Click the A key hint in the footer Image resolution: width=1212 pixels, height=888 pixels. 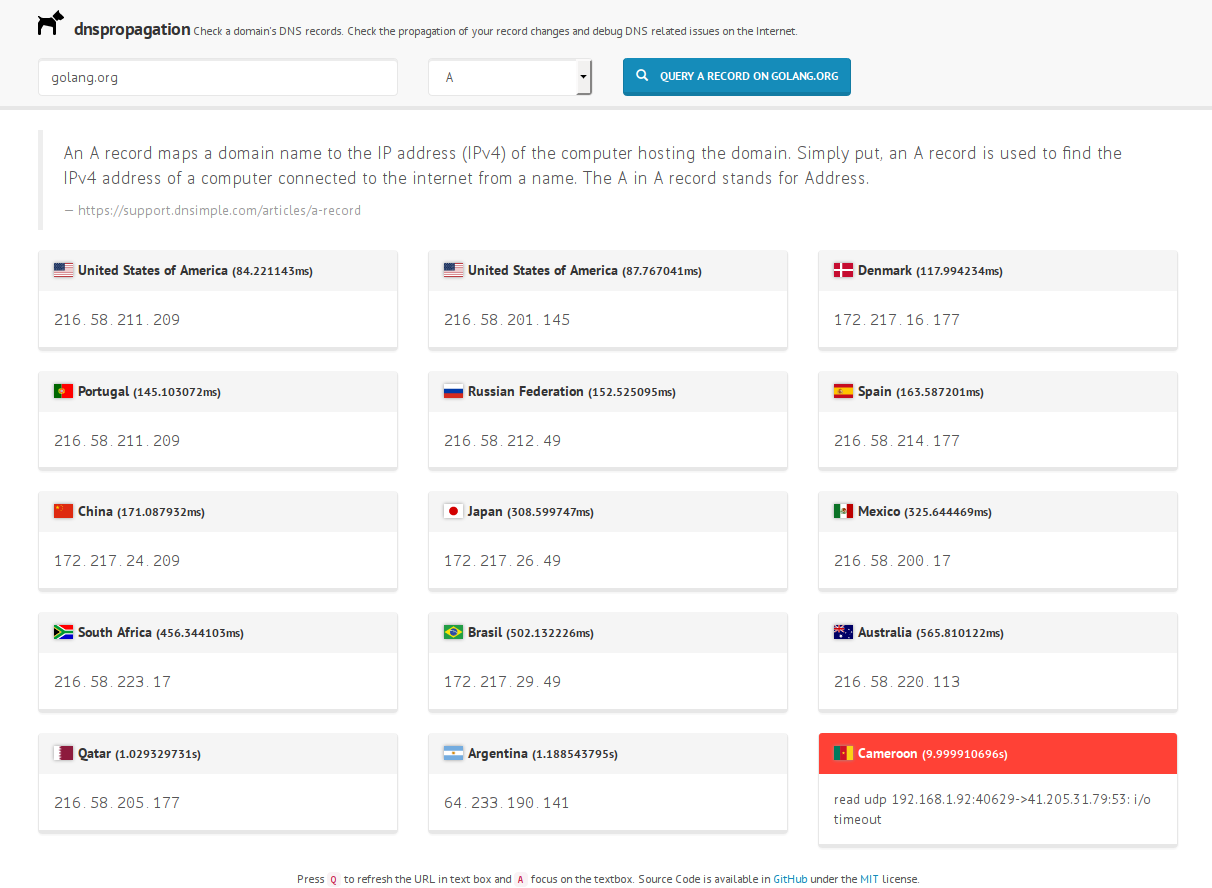(520, 879)
